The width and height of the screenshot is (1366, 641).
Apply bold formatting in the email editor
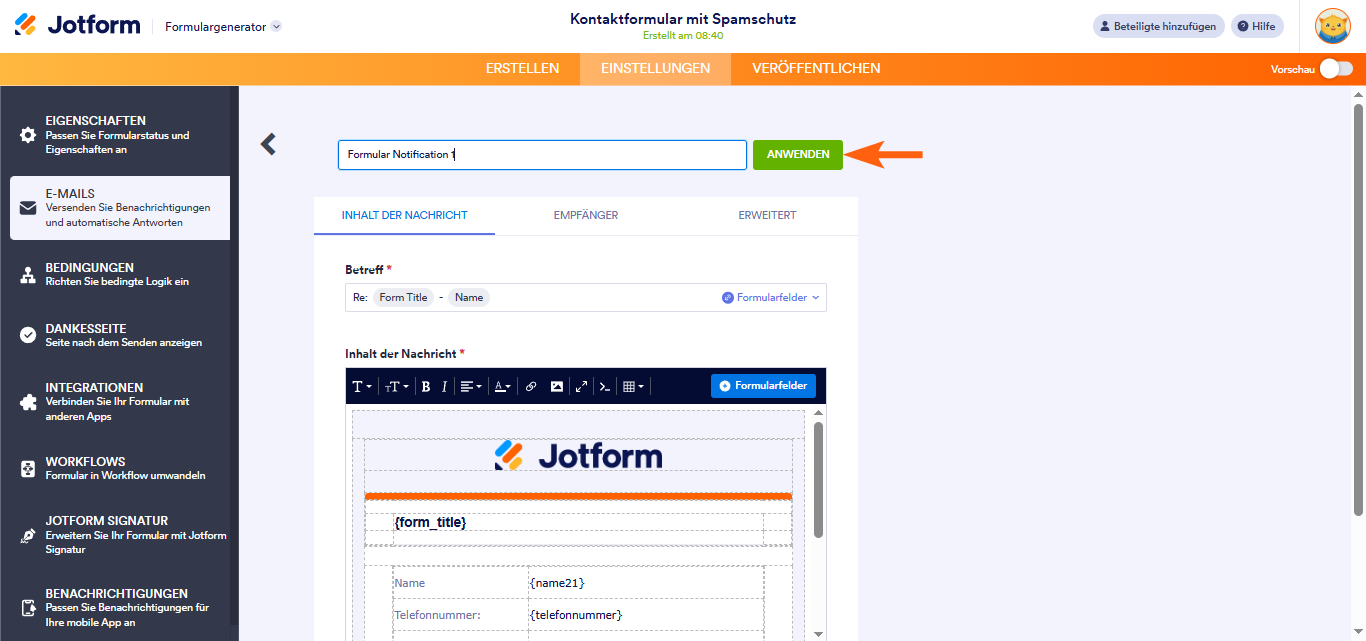click(x=425, y=385)
